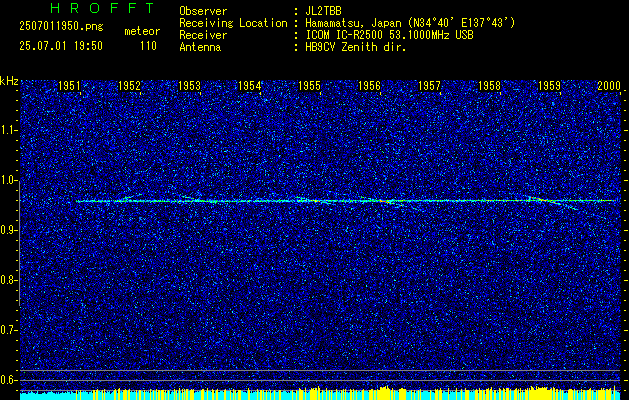Click the 0.9 kHz axis label
The height and width of the screenshot is (400, 629).
(x=8, y=230)
